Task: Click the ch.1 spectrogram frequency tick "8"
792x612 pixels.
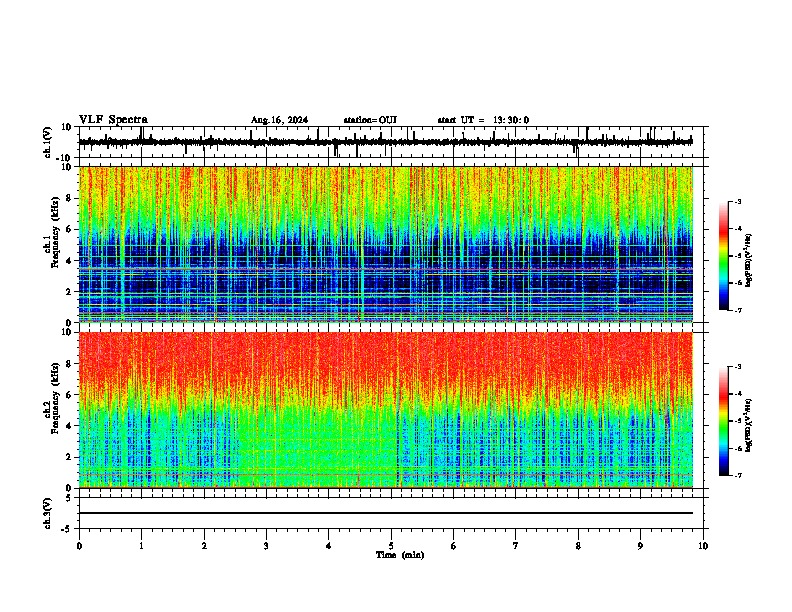Action: 70,198
